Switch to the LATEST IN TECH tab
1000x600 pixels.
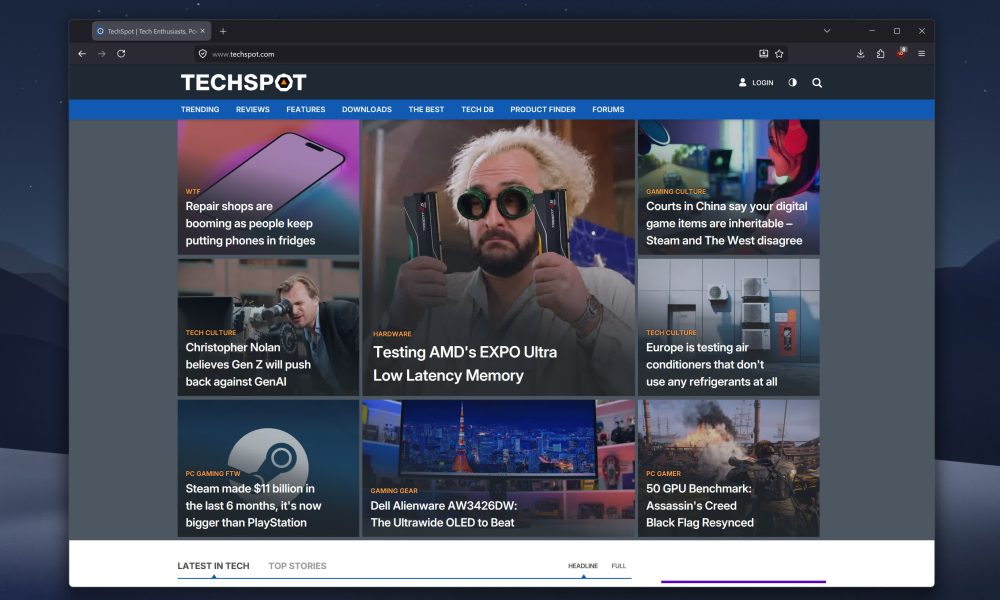[x=213, y=566]
